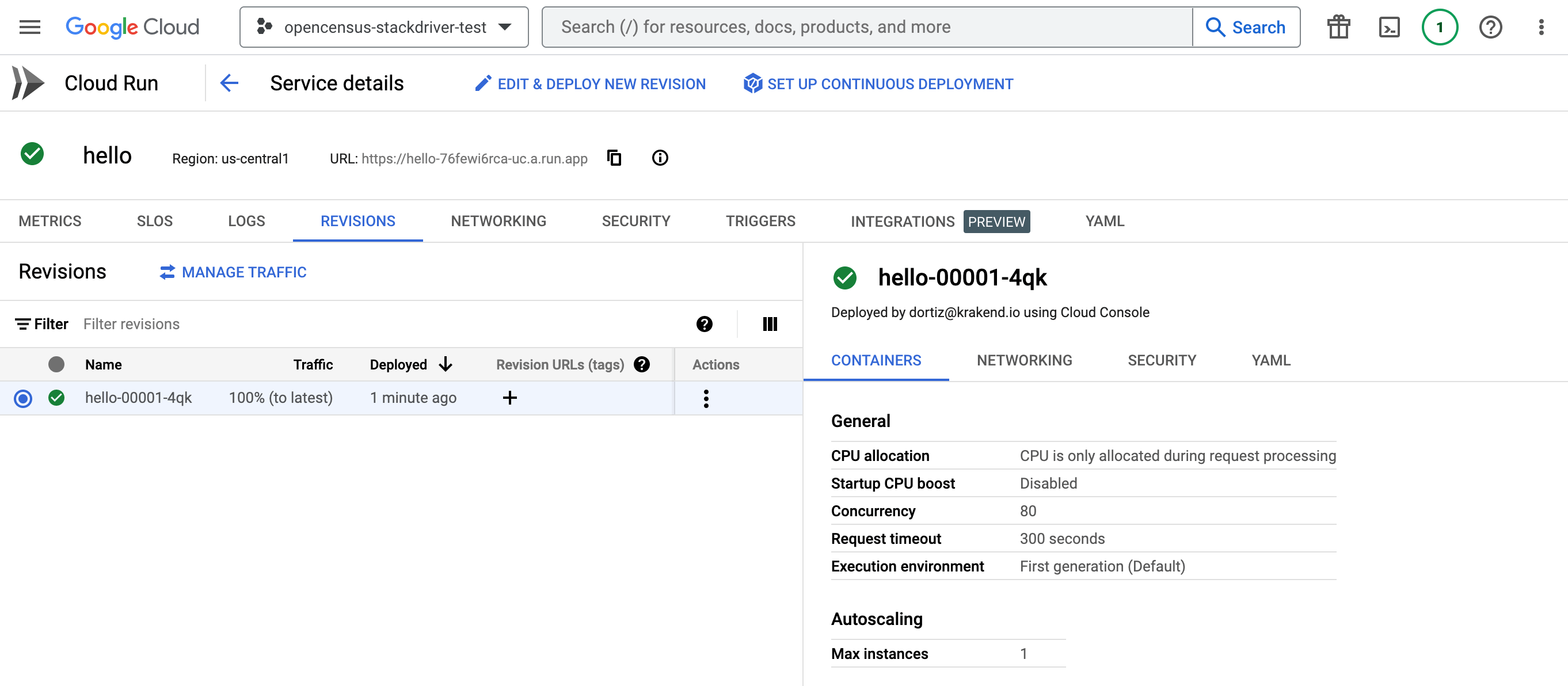Open the opencensus-stackdriver-test project selector
1568x686 pixels.
click(x=383, y=27)
